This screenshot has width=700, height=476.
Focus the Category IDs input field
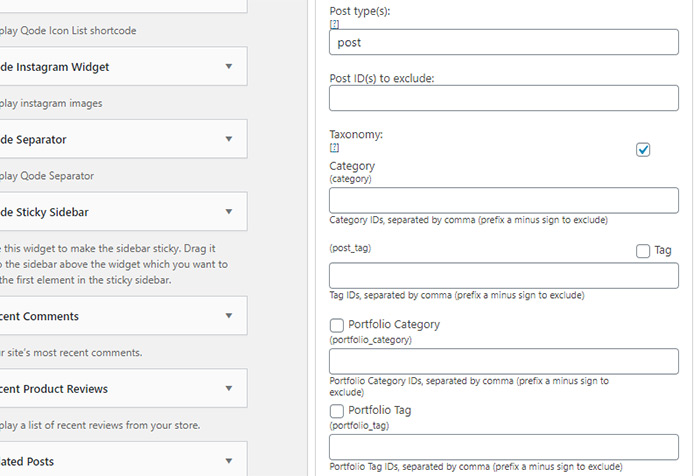[504, 200]
